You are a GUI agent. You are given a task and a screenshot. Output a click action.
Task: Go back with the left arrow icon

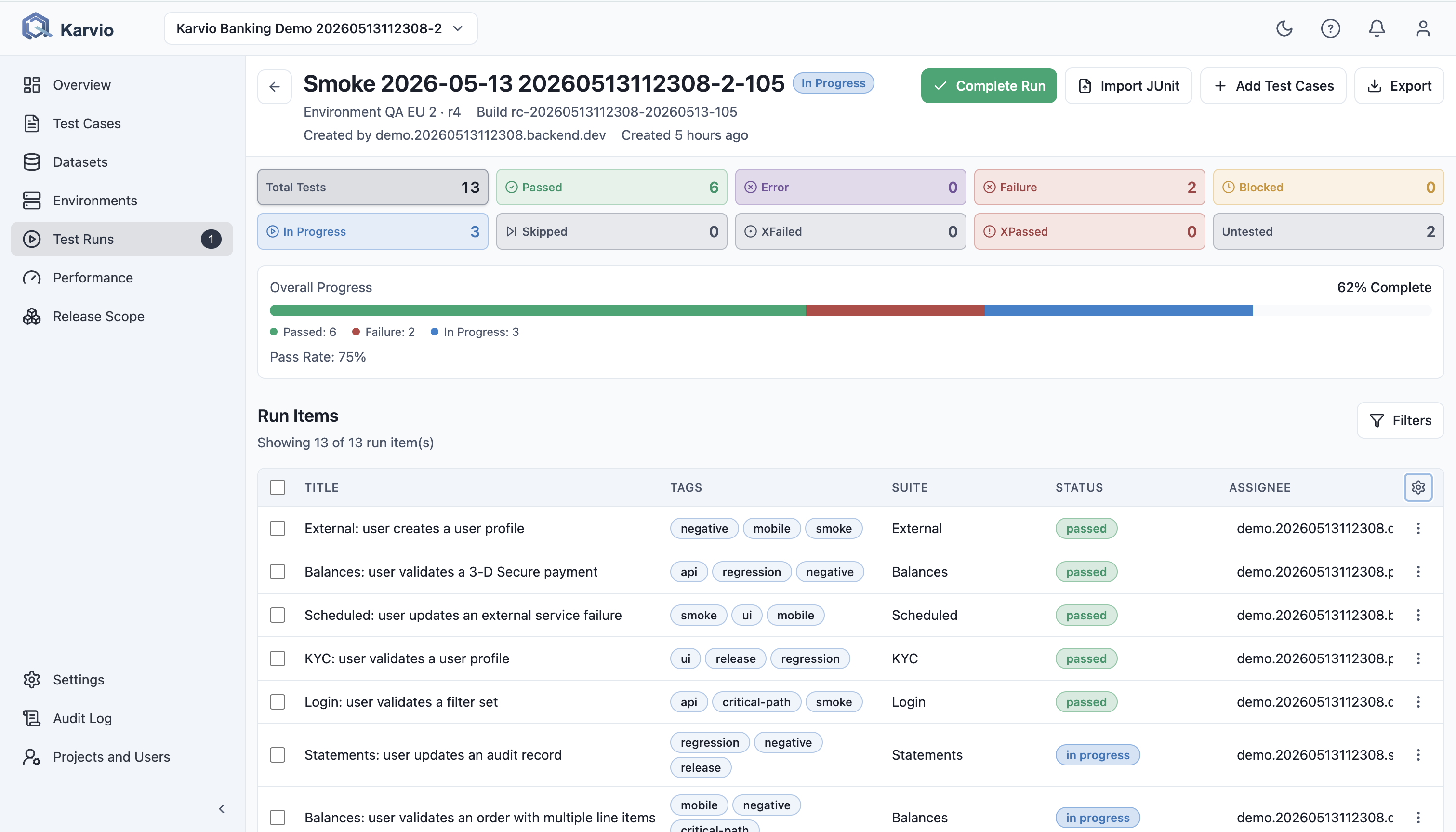click(275, 86)
